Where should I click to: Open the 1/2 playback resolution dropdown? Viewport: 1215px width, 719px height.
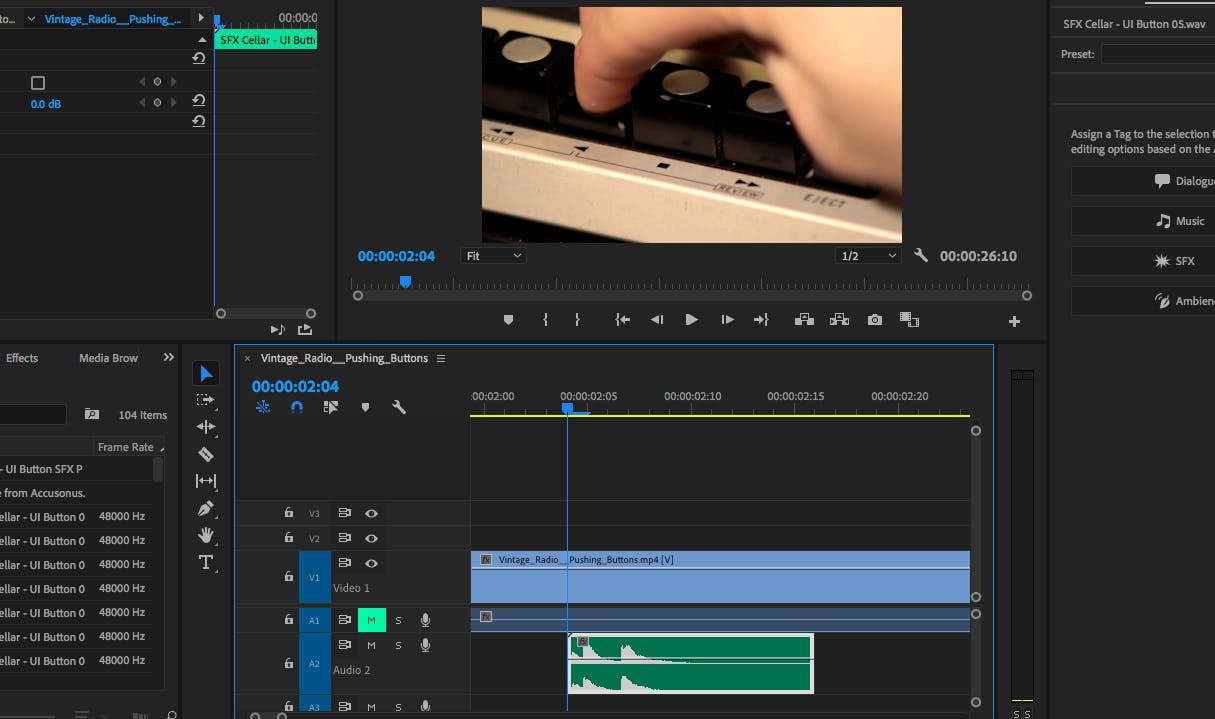[869, 256]
